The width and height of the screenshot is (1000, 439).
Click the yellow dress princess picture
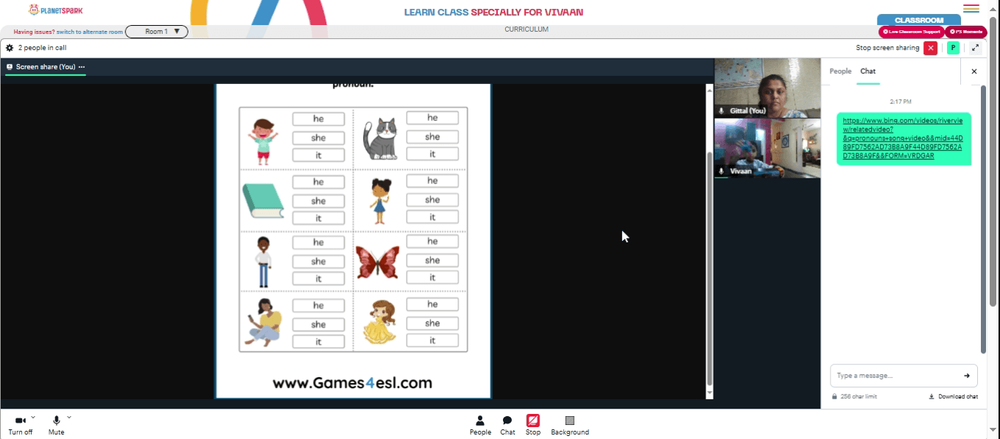click(x=379, y=322)
